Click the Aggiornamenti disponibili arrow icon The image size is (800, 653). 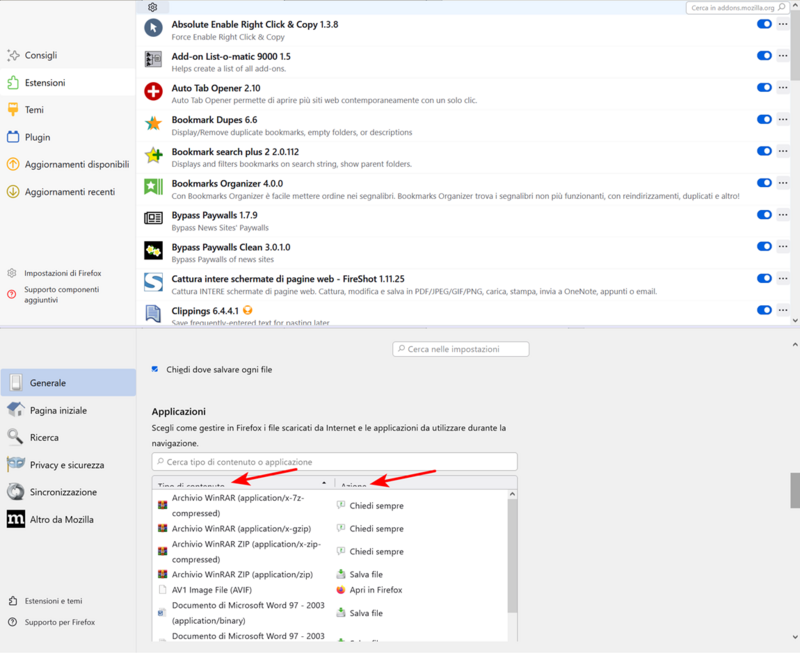(x=13, y=164)
